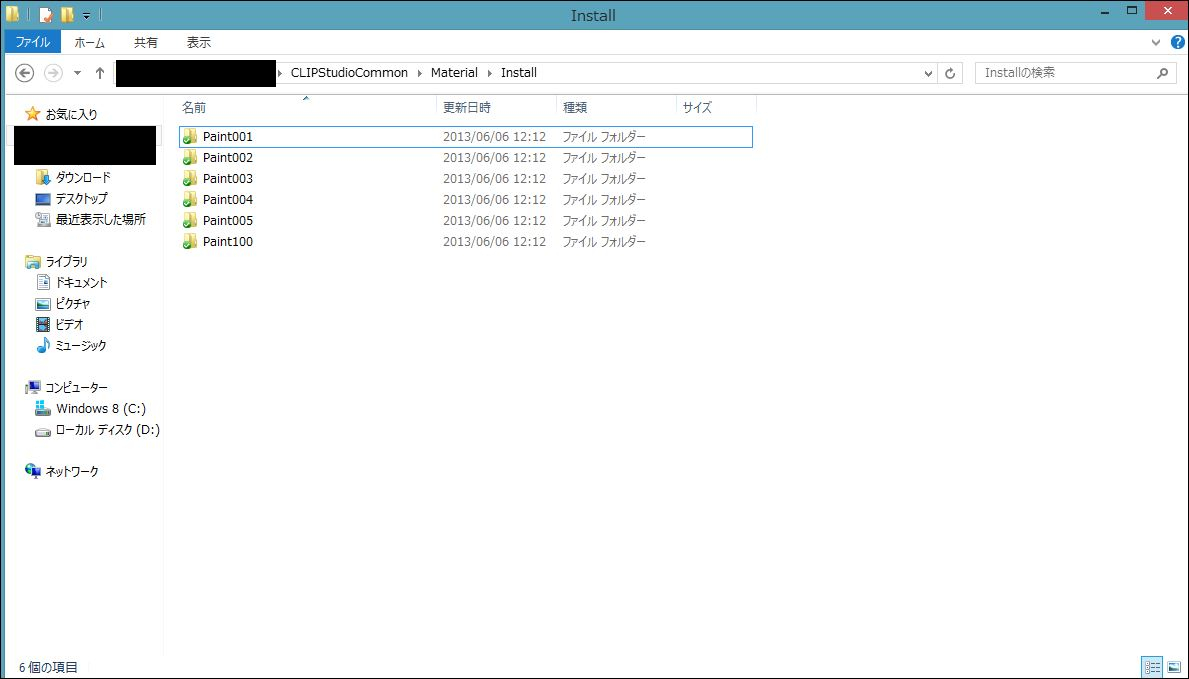
Task: Refresh the Install folder view
Action: click(949, 74)
